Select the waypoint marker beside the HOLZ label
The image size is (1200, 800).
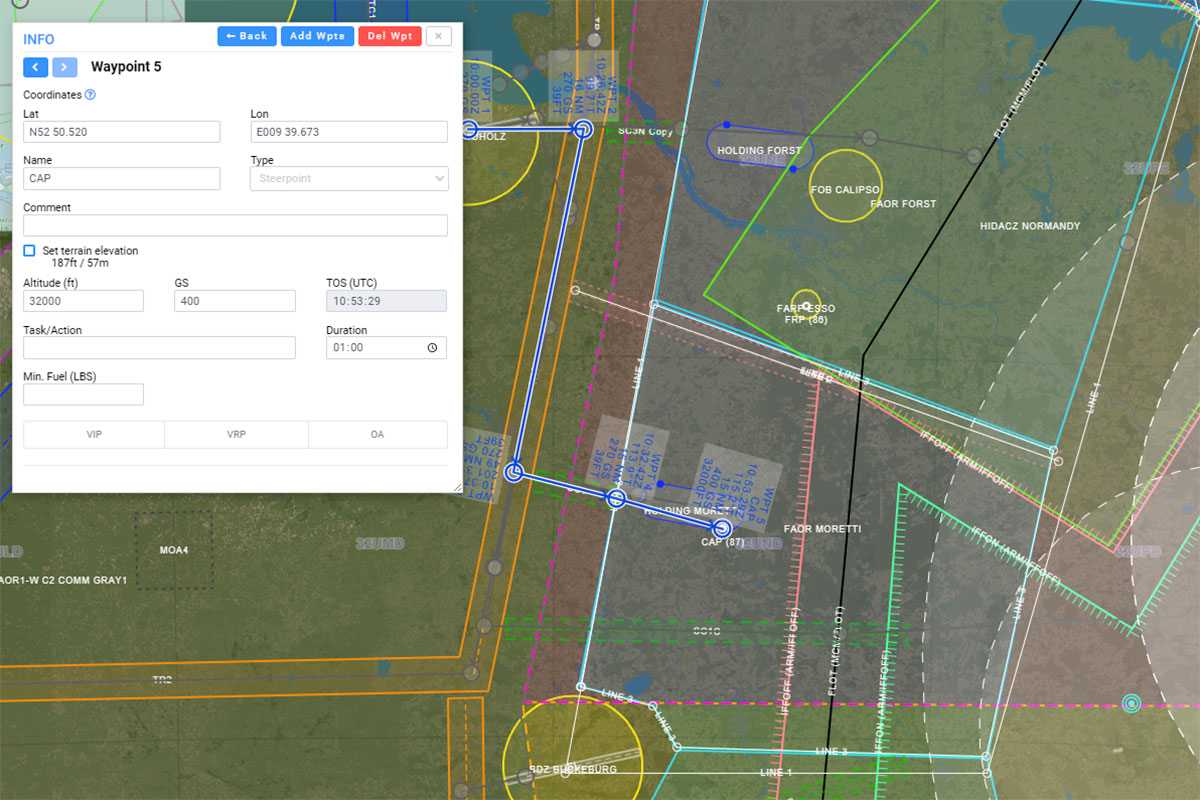470,129
